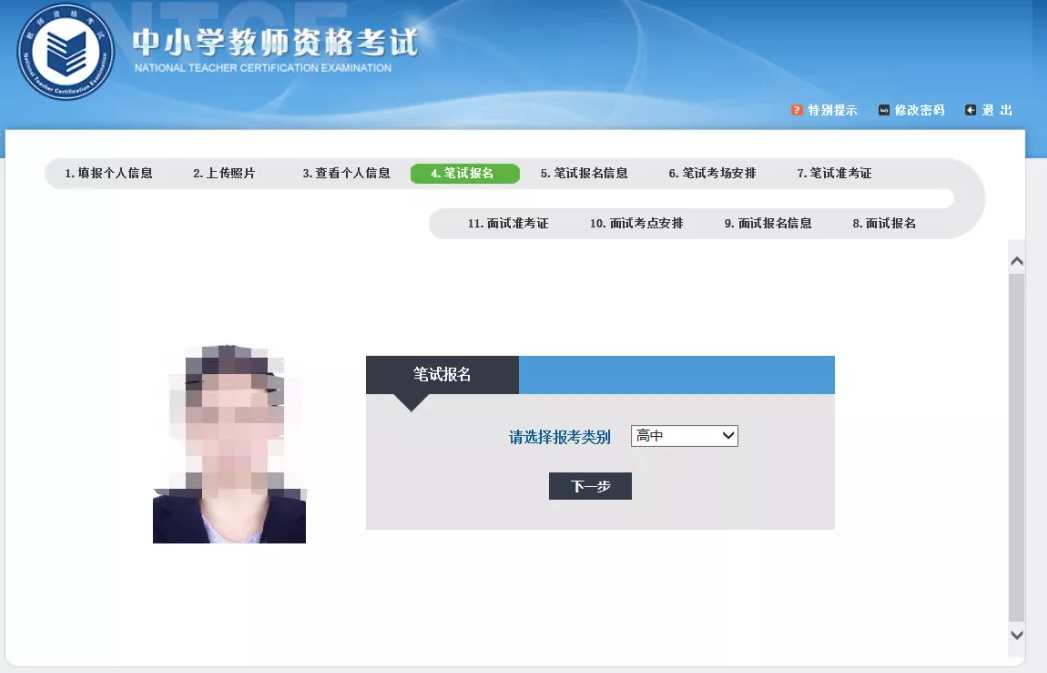Go to step 7. 笔试准考证
Viewport: 1047px width, 673px height.
[834, 173]
